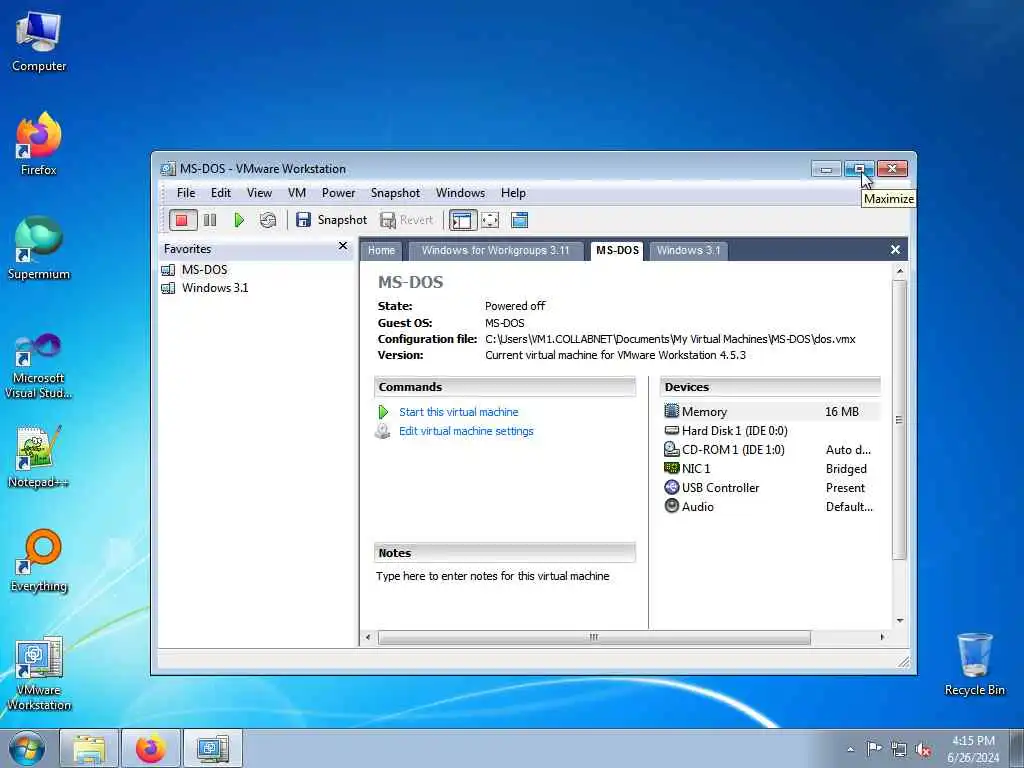1024x768 pixels.
Task: Click the Reset toolbar icon
Action: point(268,220)
